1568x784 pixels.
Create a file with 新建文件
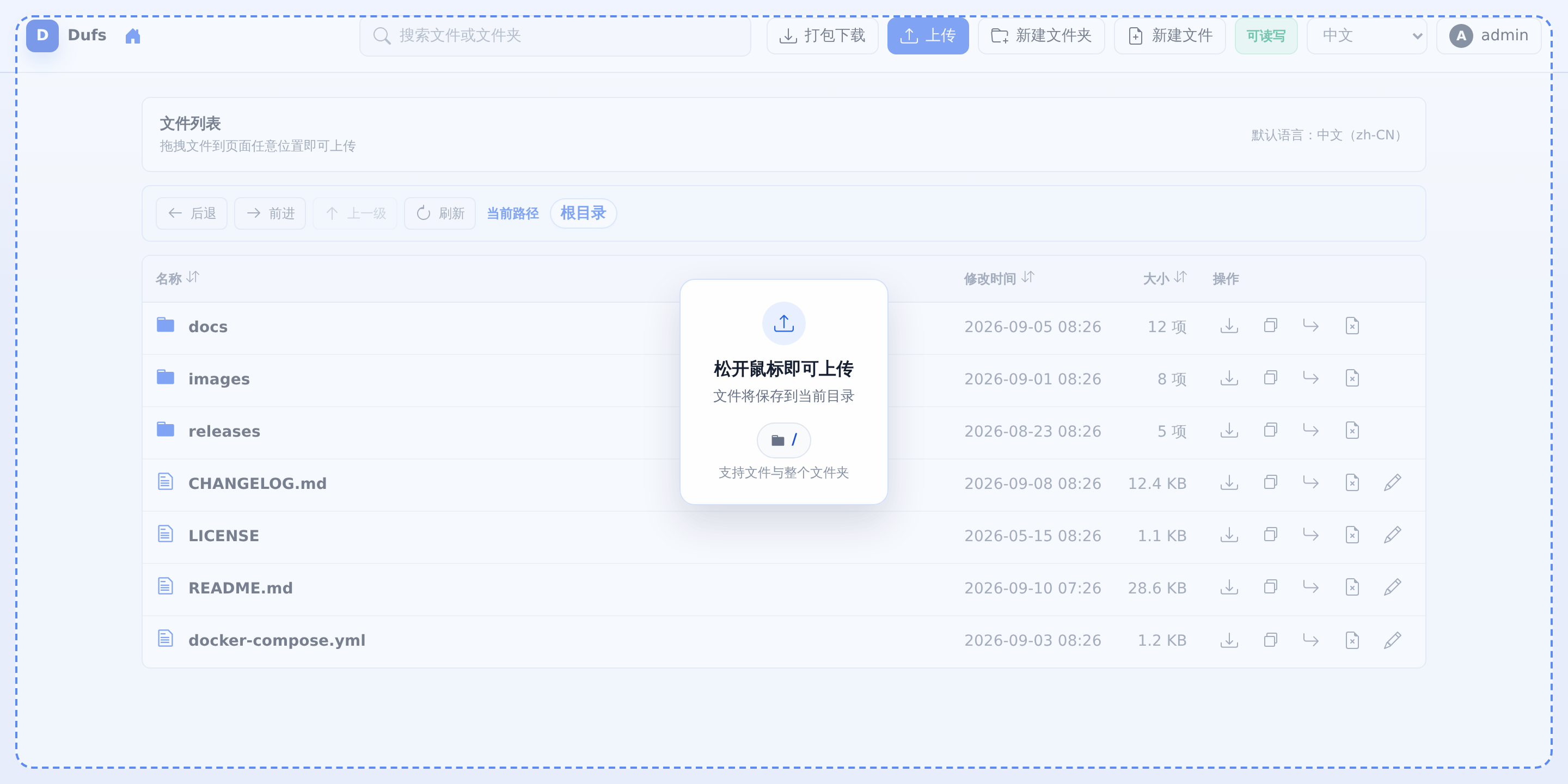pyautogui.click(x=1169, y=36)
